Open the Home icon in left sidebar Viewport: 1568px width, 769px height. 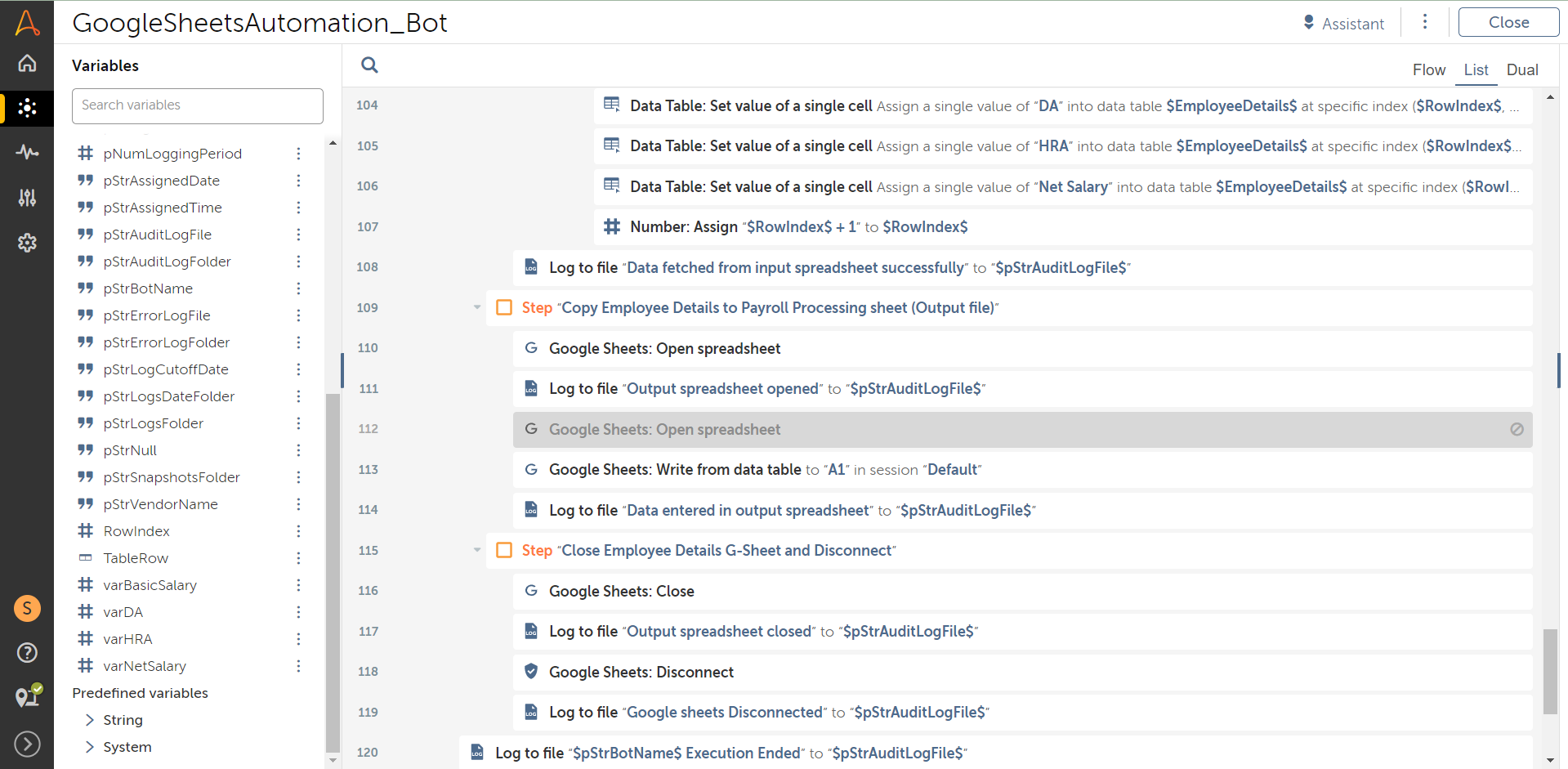pos(27,63)
